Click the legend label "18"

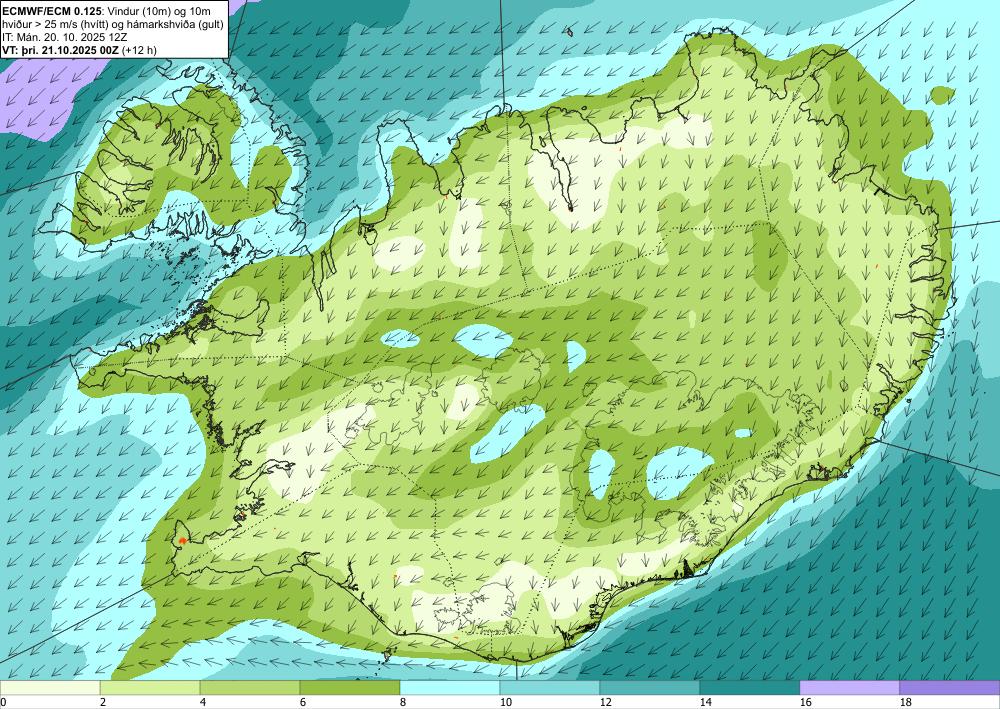906,702
